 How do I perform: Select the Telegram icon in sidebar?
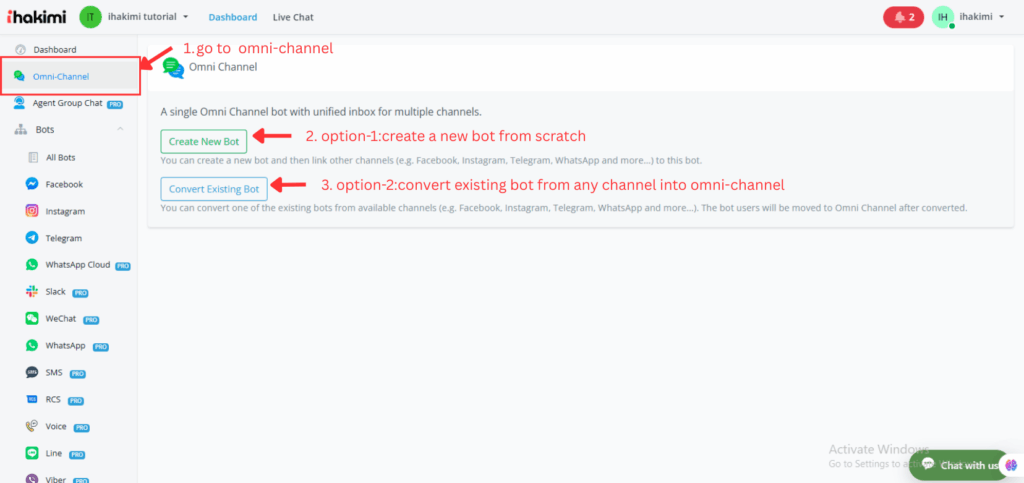pos(33,239)
